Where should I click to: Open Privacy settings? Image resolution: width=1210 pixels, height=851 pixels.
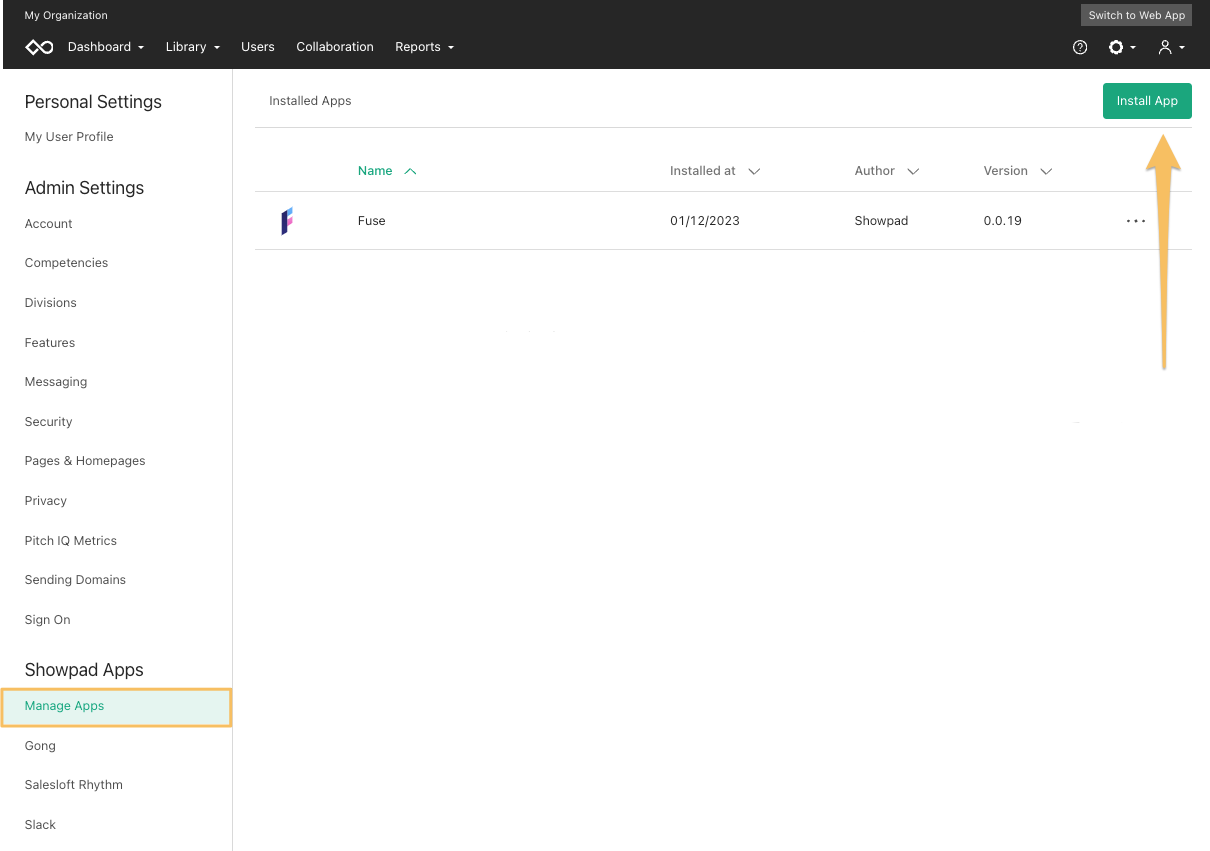pos(46,501)
